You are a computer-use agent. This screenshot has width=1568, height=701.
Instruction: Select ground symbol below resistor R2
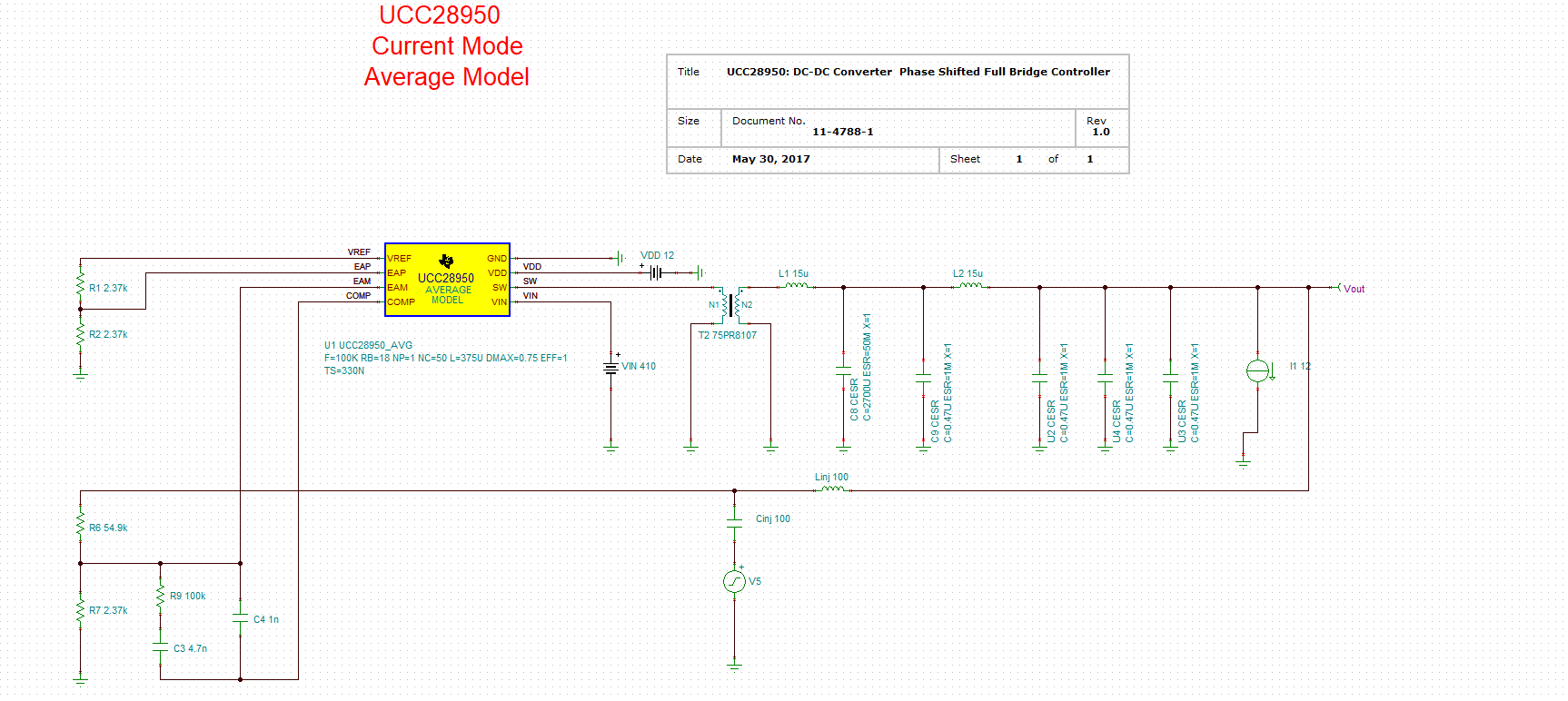click(x=81, y=373)
